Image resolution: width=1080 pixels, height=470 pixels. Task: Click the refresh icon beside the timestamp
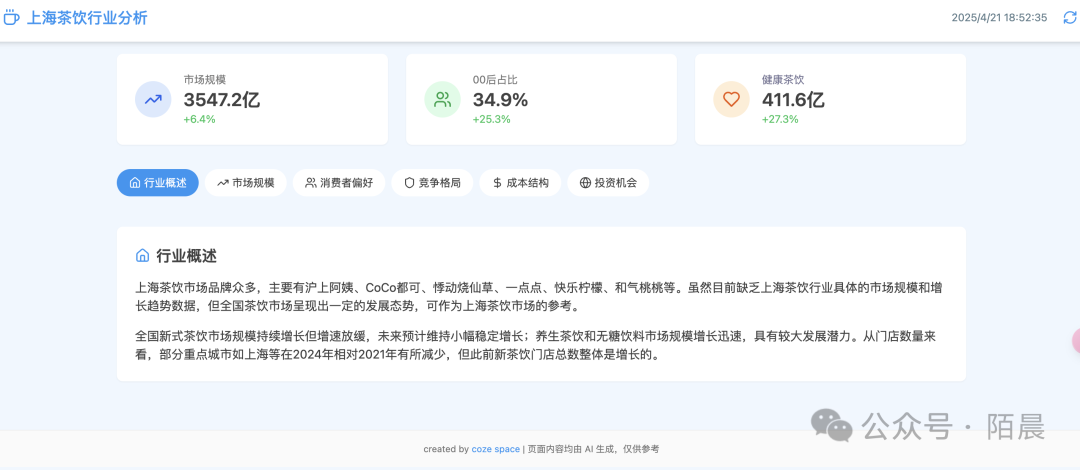[x=1069, y=17]
